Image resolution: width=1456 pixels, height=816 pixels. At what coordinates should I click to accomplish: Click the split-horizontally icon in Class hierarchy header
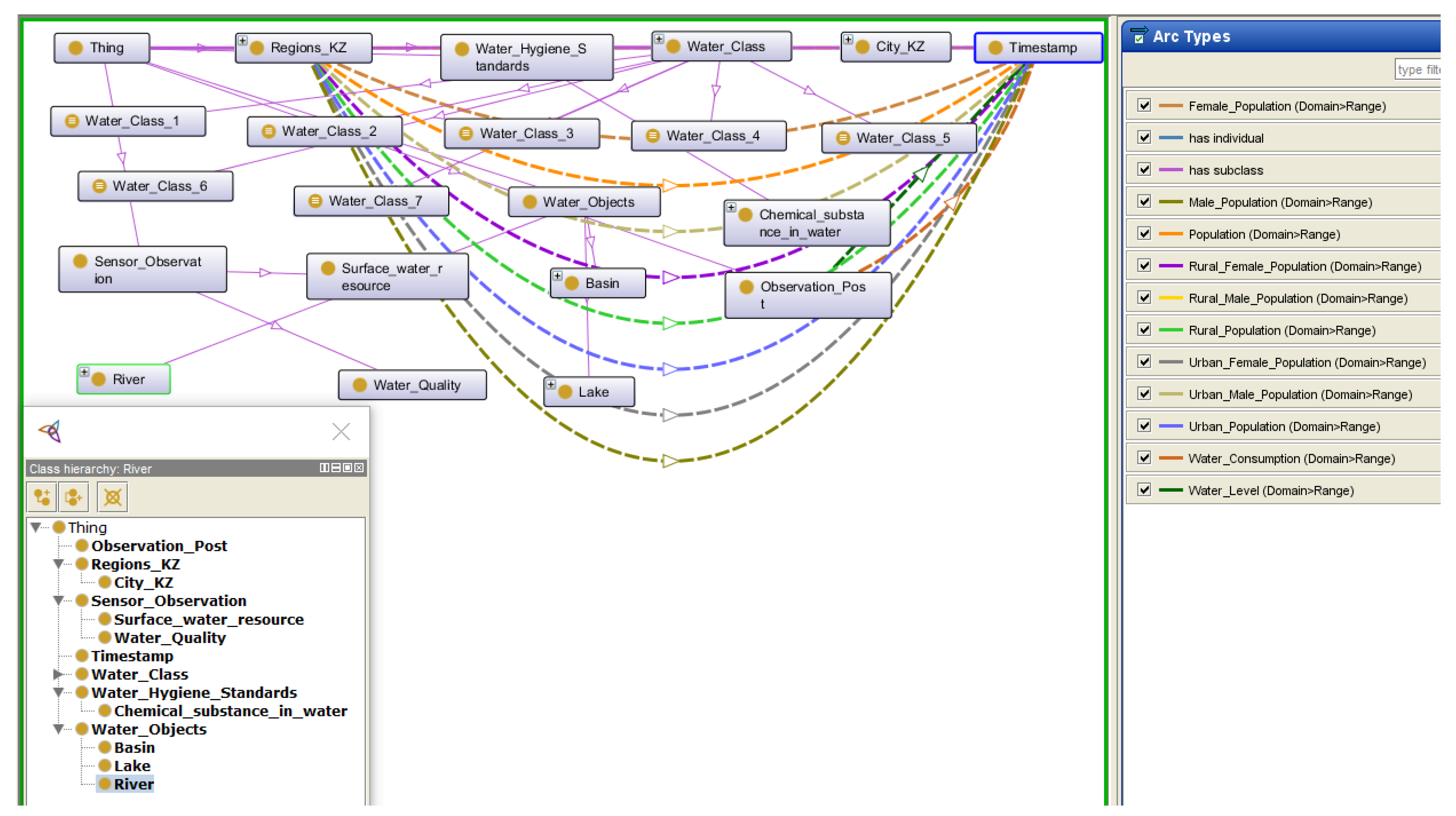[324, 468]
